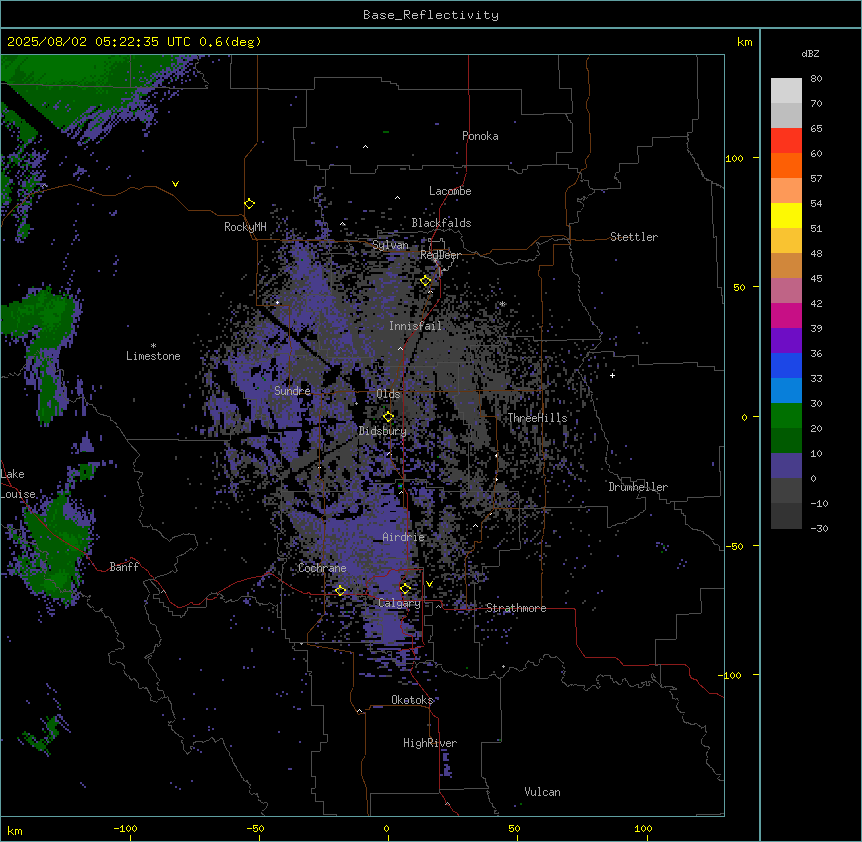Click the Airdrie city label
The height and width of the screenshot is (842, 862).
click(x=404, y=537)
